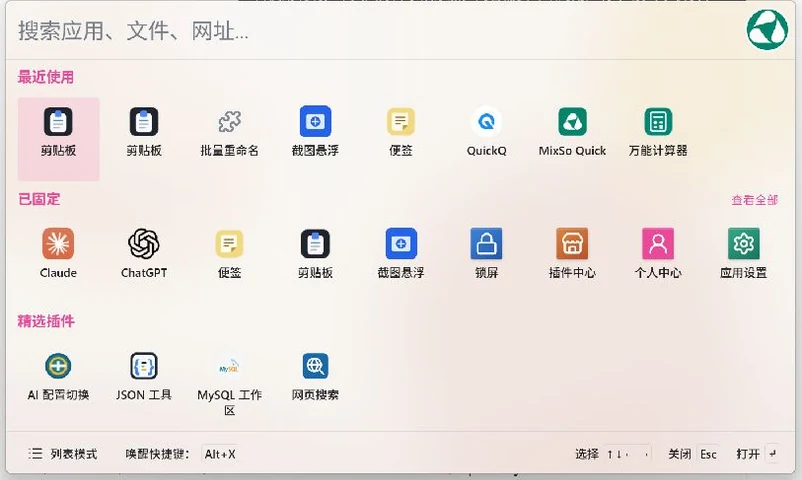Click the 唤醒快捷键 label
Viewport: 802px width, 480px height.
(x=158, y=454)
